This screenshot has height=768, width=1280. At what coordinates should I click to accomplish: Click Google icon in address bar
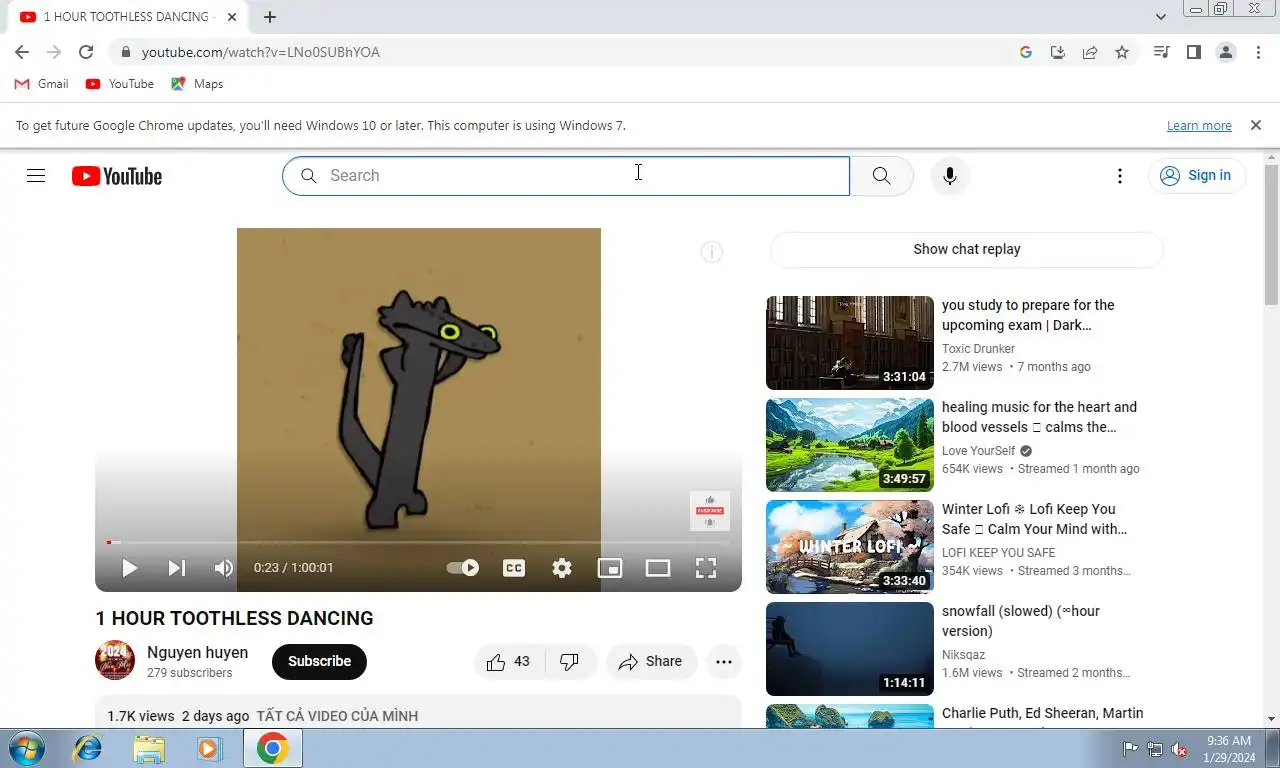point(1026,52)
